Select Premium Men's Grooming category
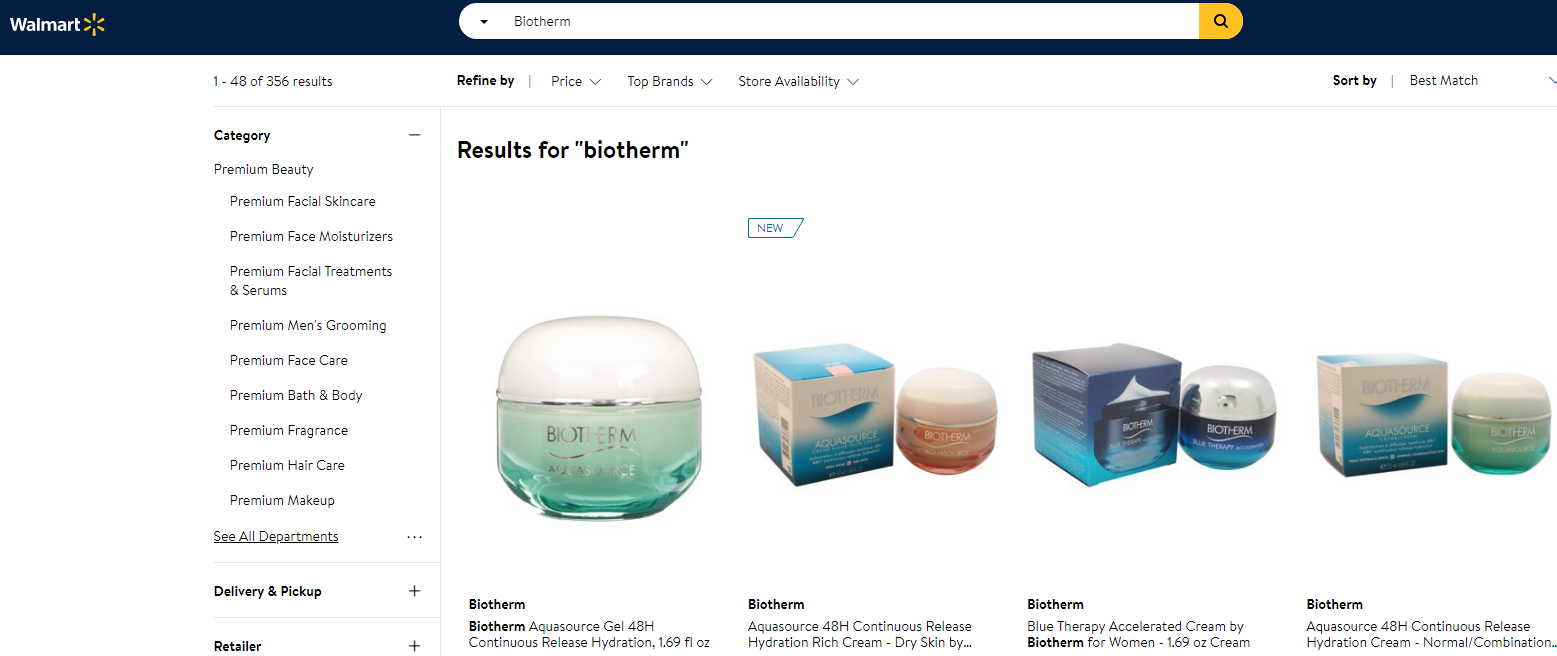This screenshot has height=656, width=1557. click(x=308, y=325)
